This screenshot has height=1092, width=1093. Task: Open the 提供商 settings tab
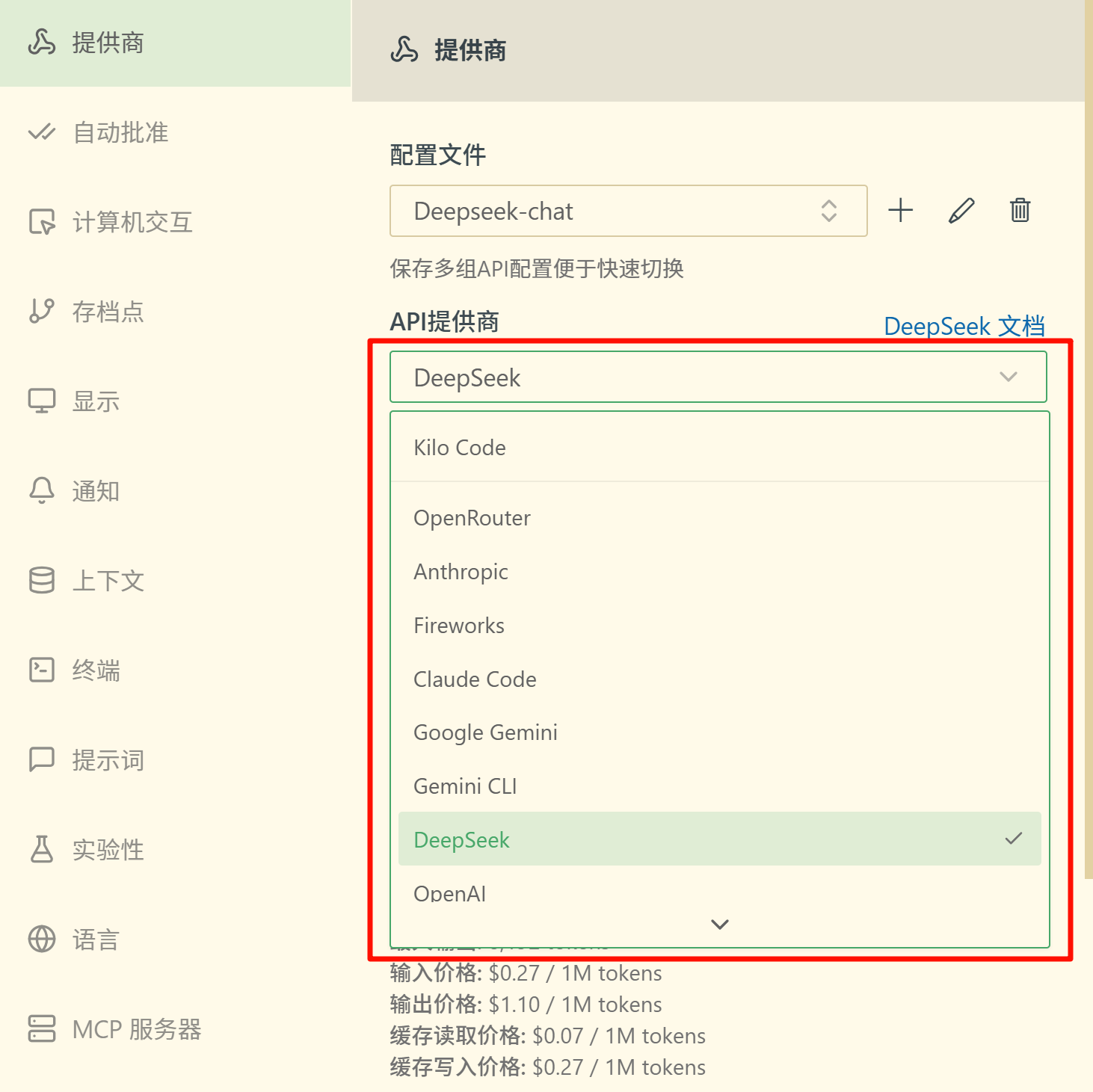(x=176, y=43)
